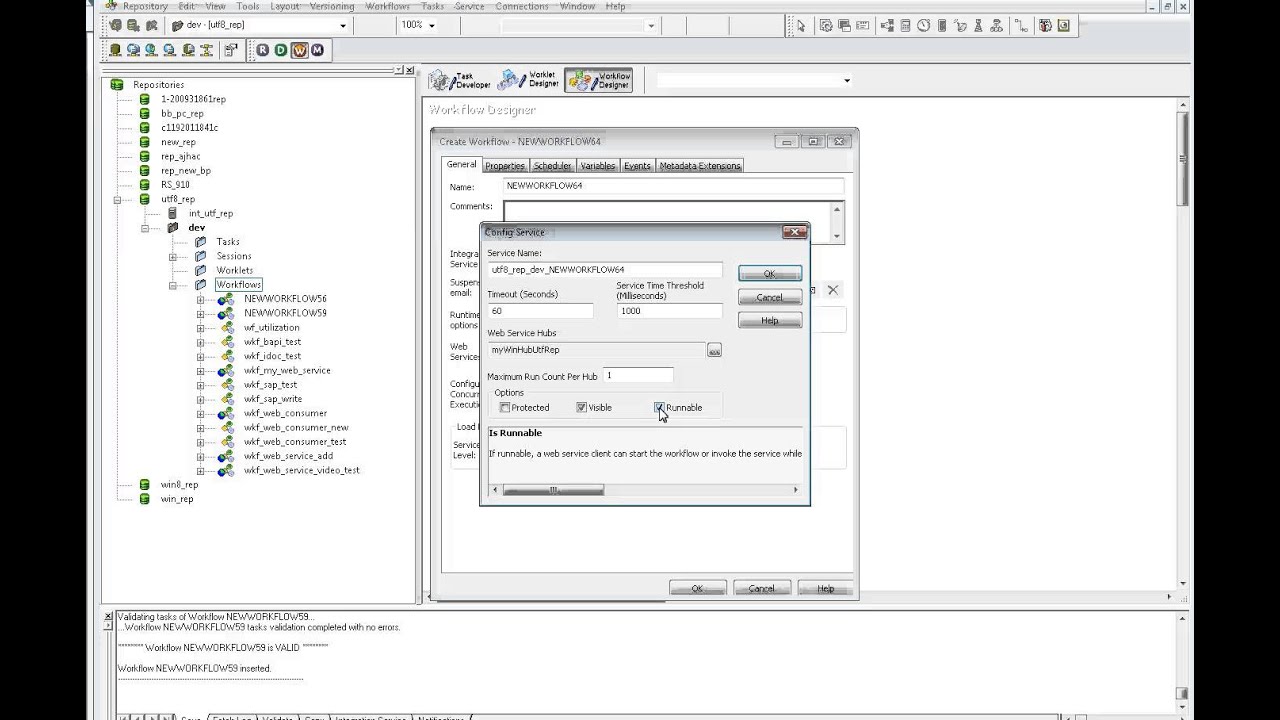Select the win8_rep repository
The image size is (1280, 720).
coord(180,485)
